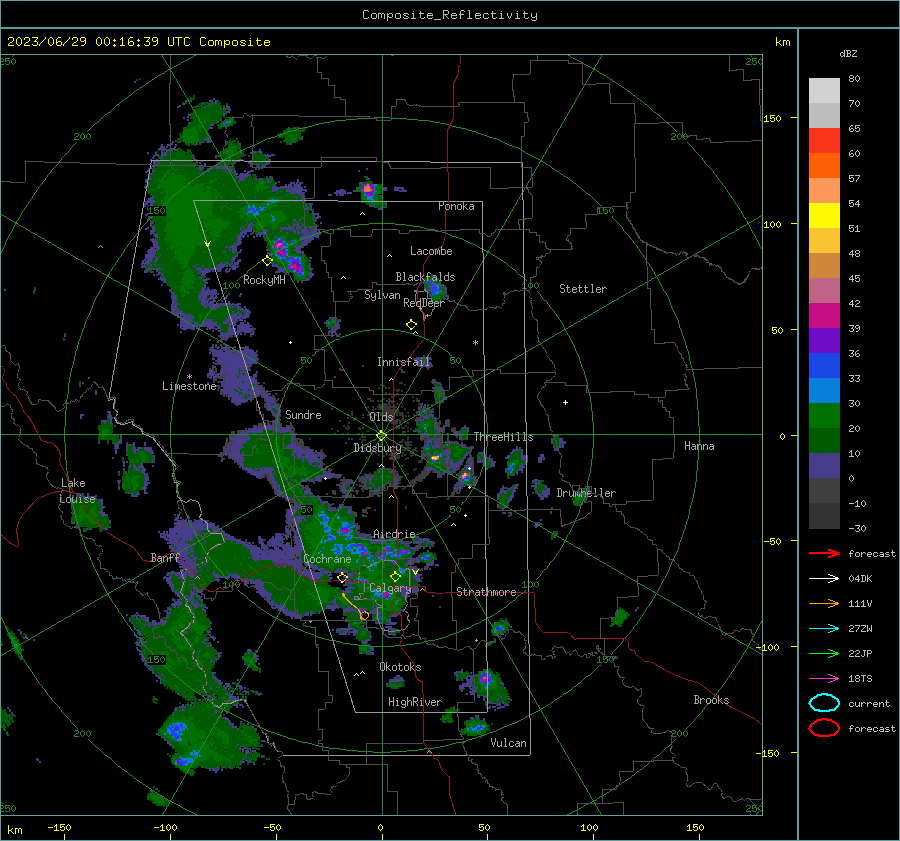This screenshot has height=841, width=900.
Task: Click the Cochrane label
Action: tap(327, 559)
